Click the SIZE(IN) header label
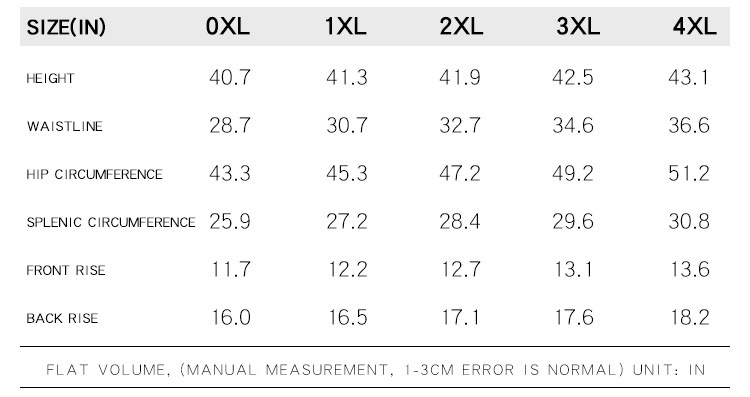The height and width of the screenshot is (397, 750). click(66, 27)
